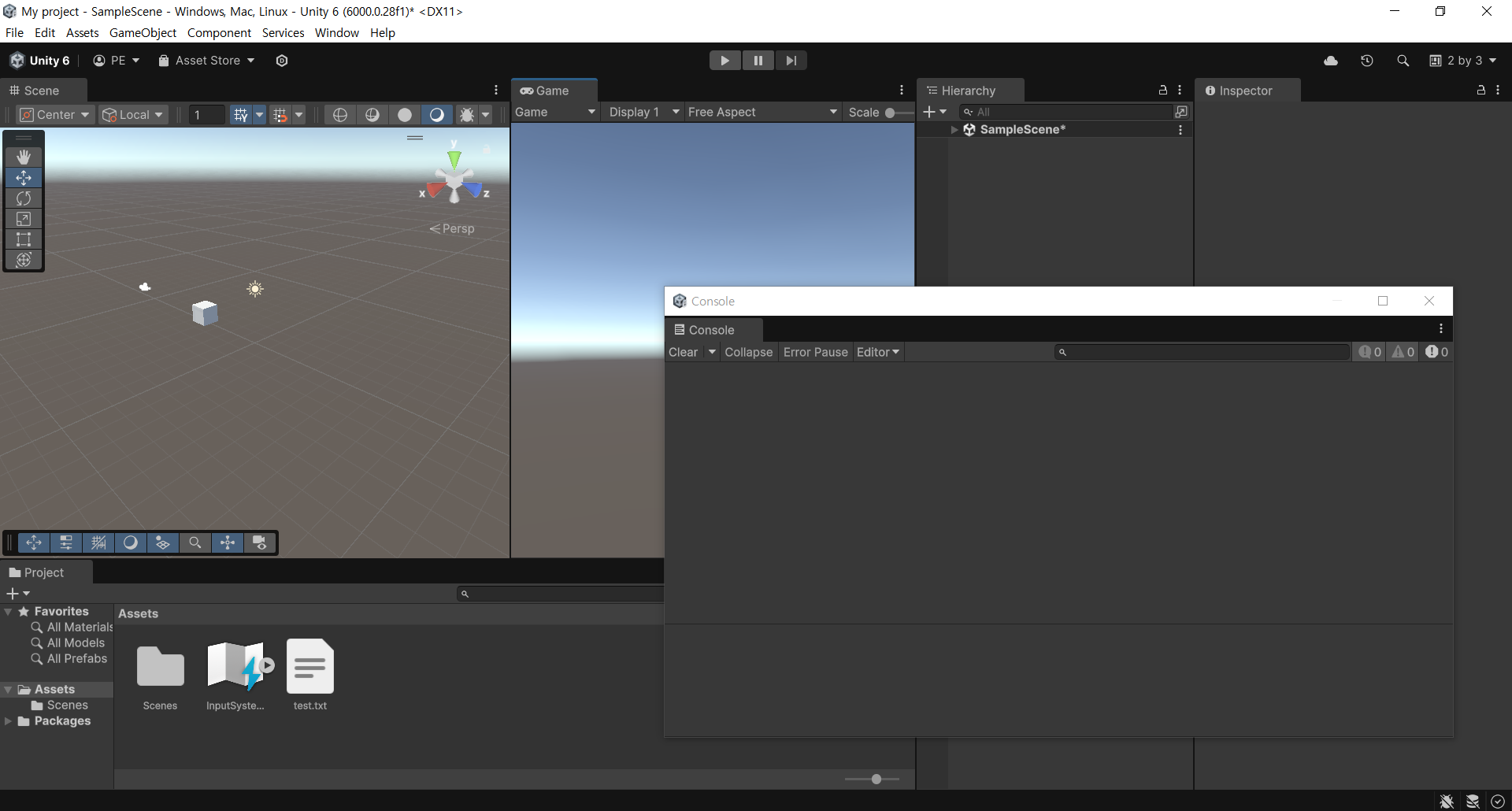Select the Transform tool in Scene
Viewport: 1512px width, 811px height.
(x=24, y=260)
